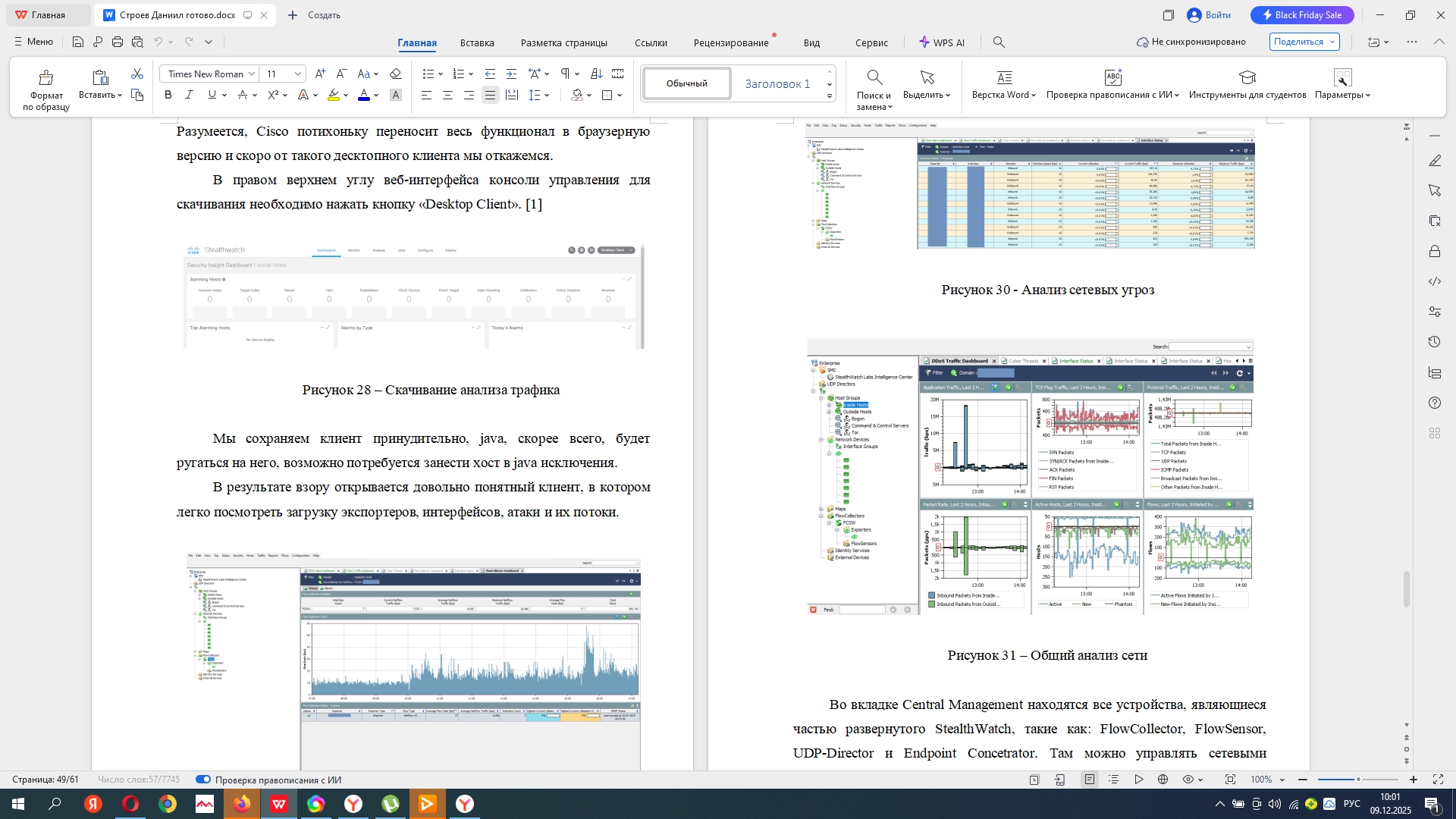1456x819 pixels.
Task: Click the clear formatting eraser icon
Action: click(395, 74)
